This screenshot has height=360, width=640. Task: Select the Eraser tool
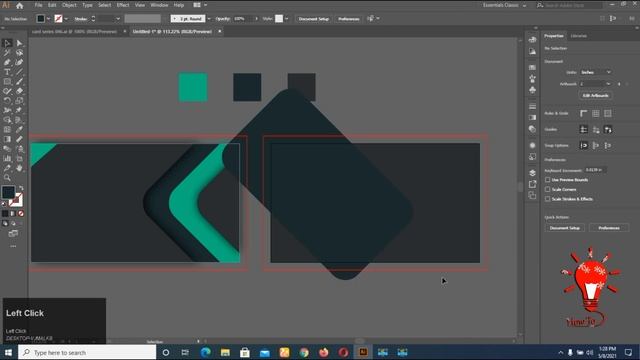click(x=19, y=91)
